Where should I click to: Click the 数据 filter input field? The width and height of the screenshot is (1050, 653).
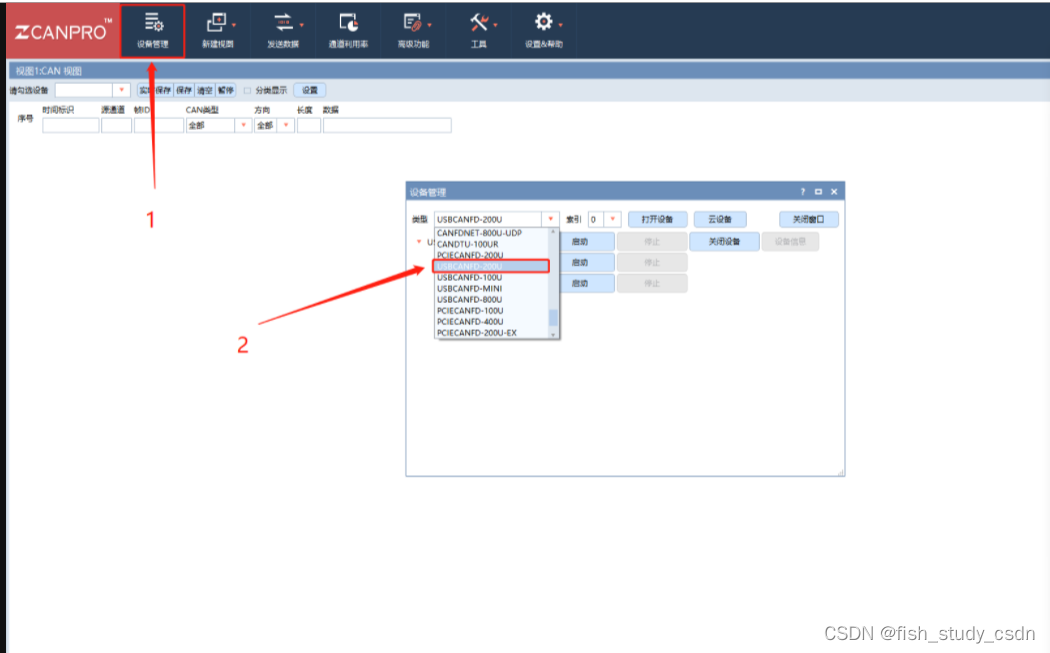[x=387, y=125]
